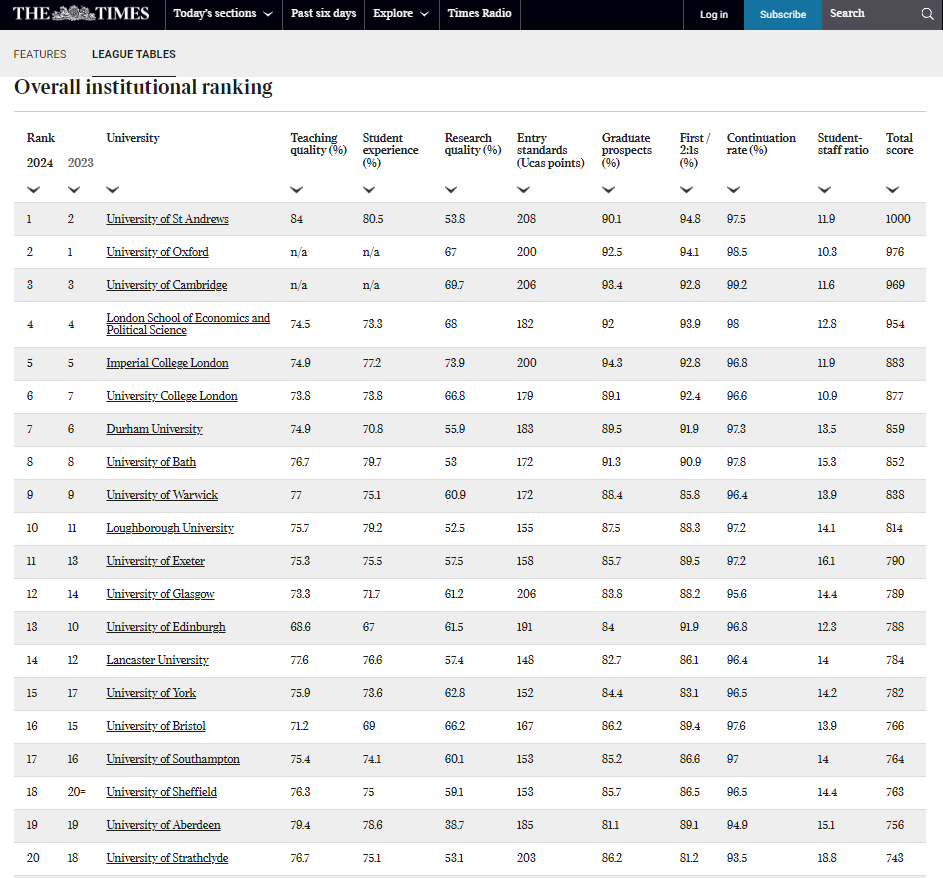
Task: Open University College London link
Action: [172, 396]
